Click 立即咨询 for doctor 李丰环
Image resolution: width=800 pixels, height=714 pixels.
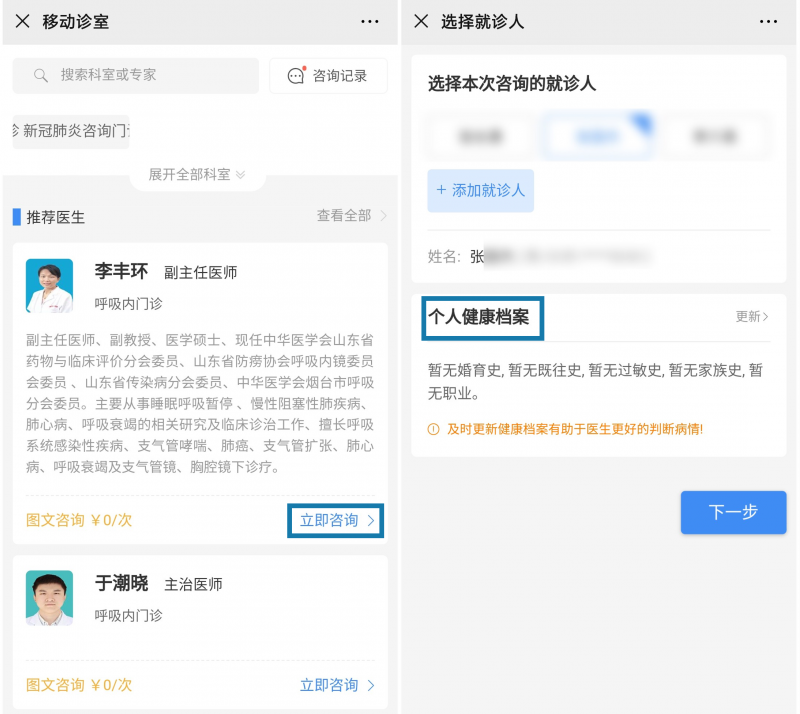tap(336, 520)
